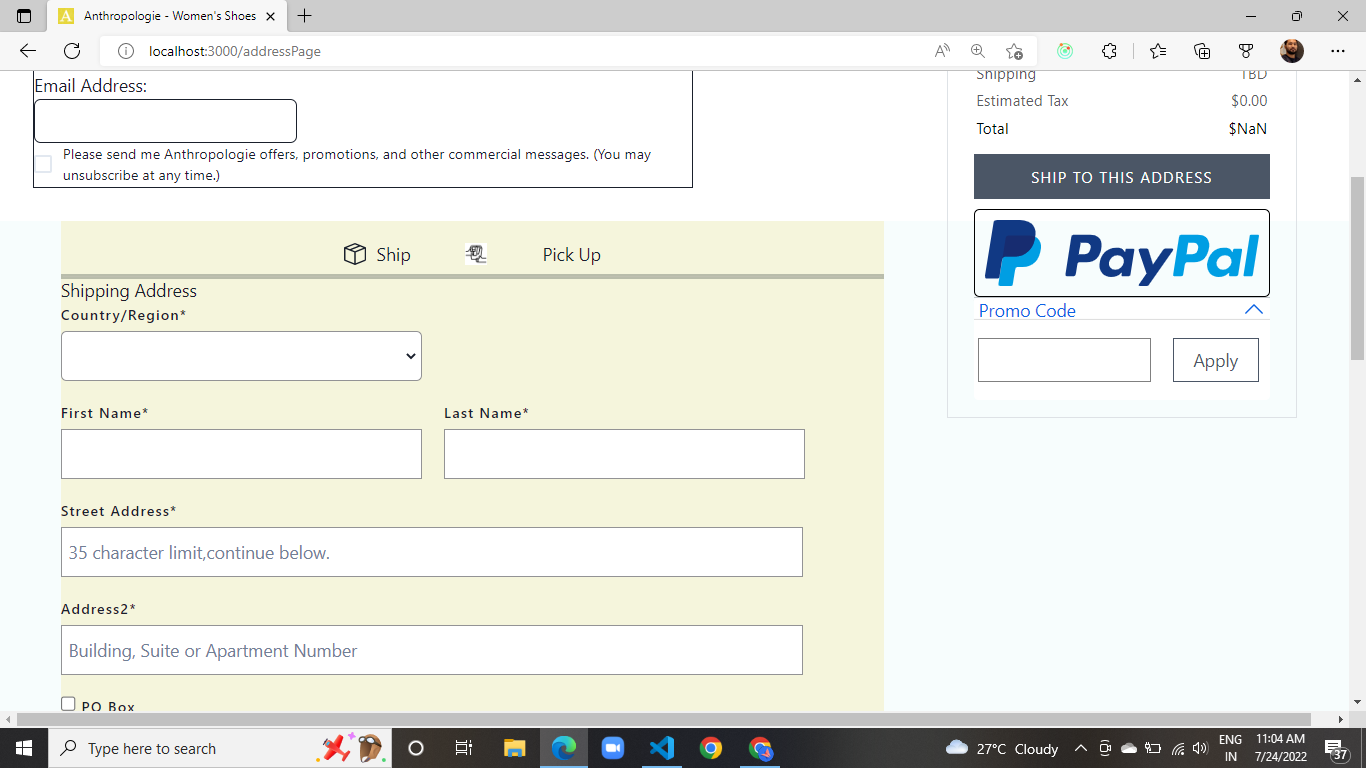Open the 27°C Cloudy weather widget
Viewport: 1366px width, 768px height.
[x=1002, y=748]
